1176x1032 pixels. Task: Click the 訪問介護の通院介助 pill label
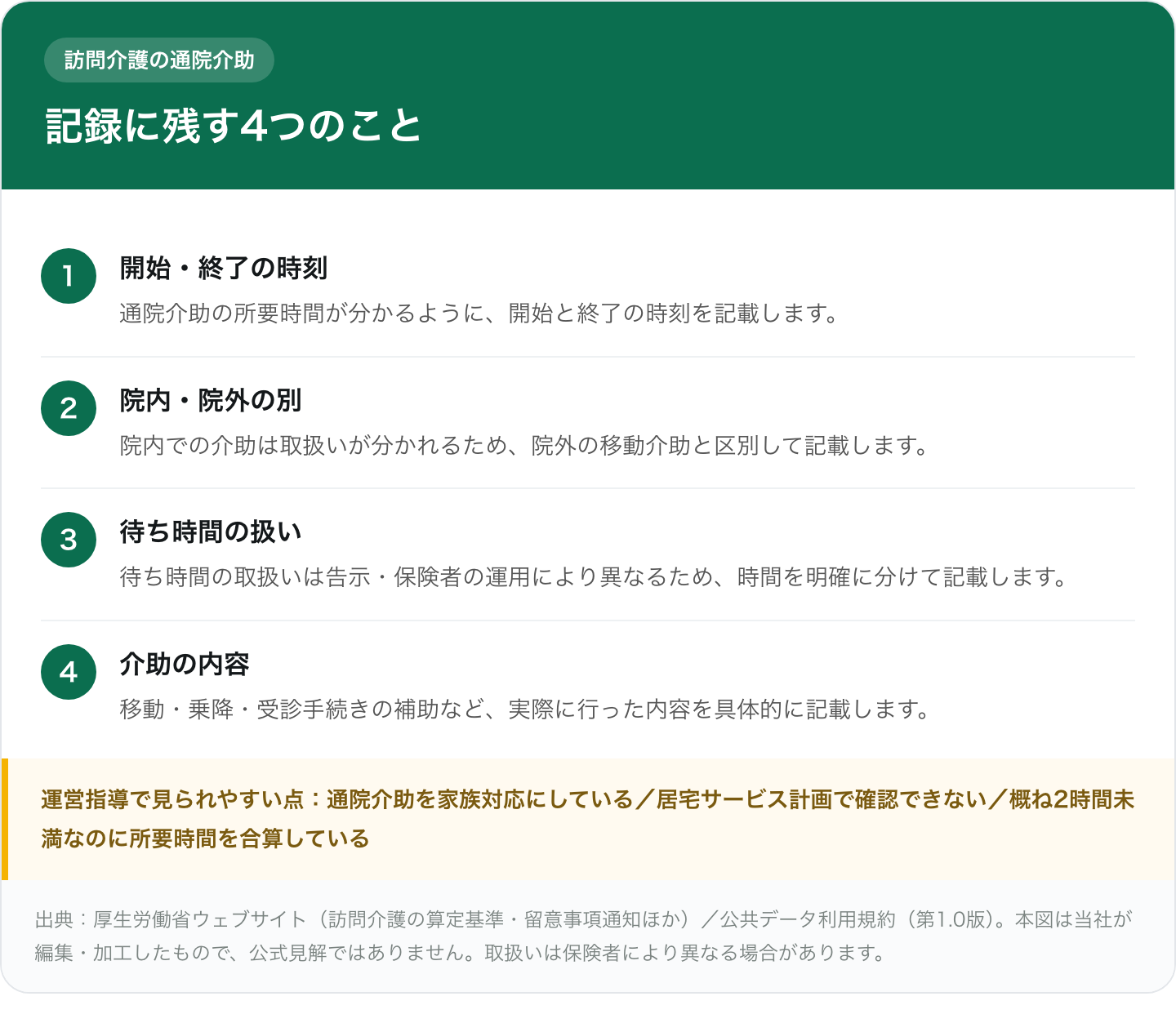(x=159, y=60)
